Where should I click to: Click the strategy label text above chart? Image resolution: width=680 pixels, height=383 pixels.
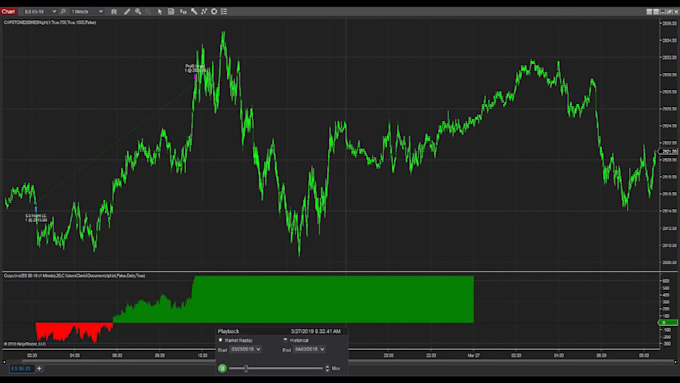point(50,23)
